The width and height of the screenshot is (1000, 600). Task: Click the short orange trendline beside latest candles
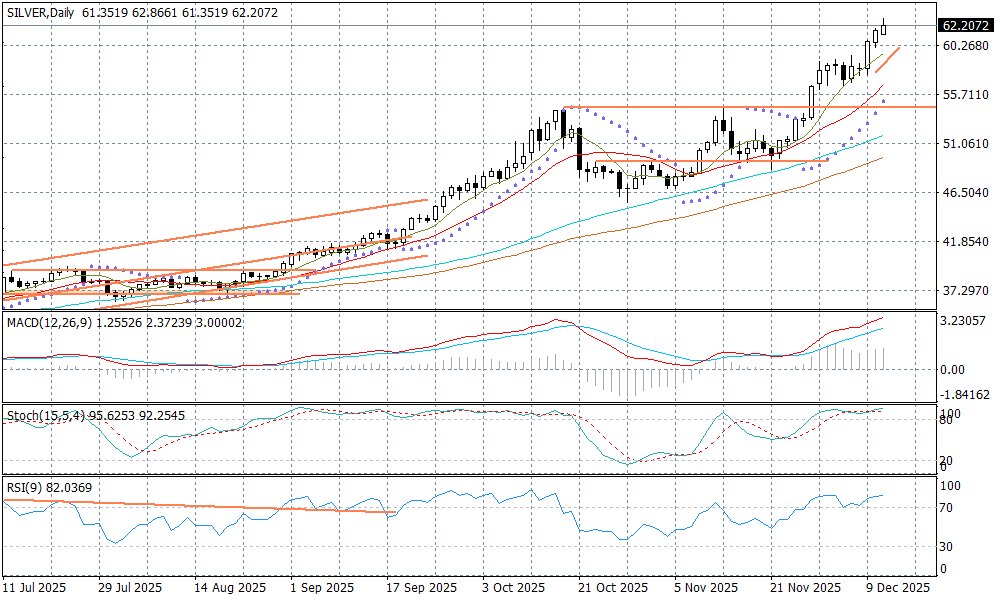point(888,59)
